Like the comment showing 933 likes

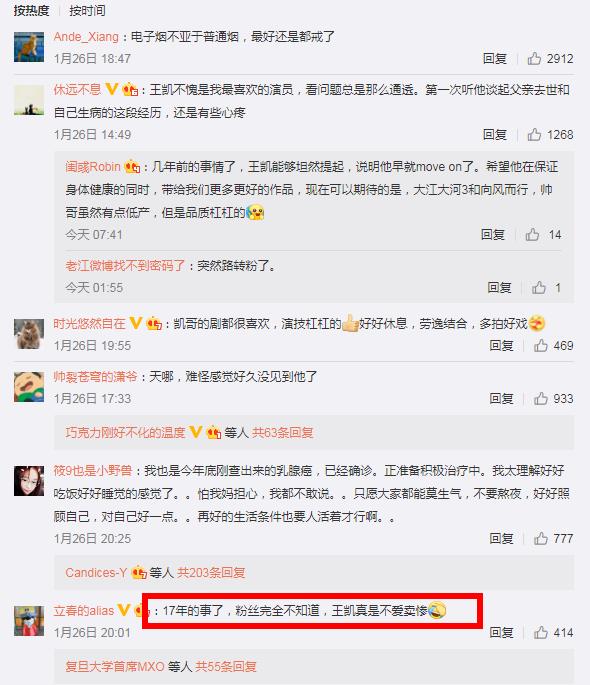541,398
